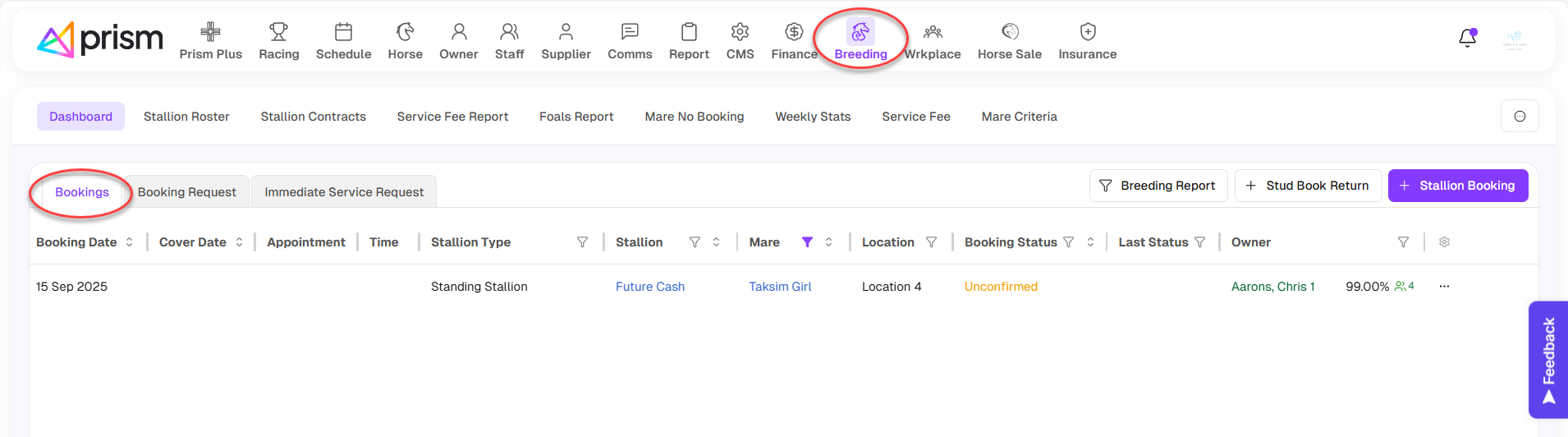Expand the Location column filter
This screenshot has width=1568, height=437.
click(931, 242)
